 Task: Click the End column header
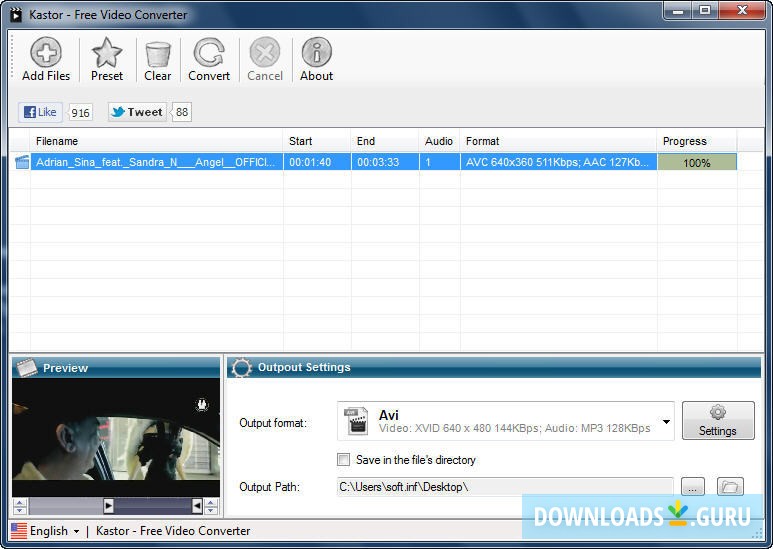(x=385, y=141)
